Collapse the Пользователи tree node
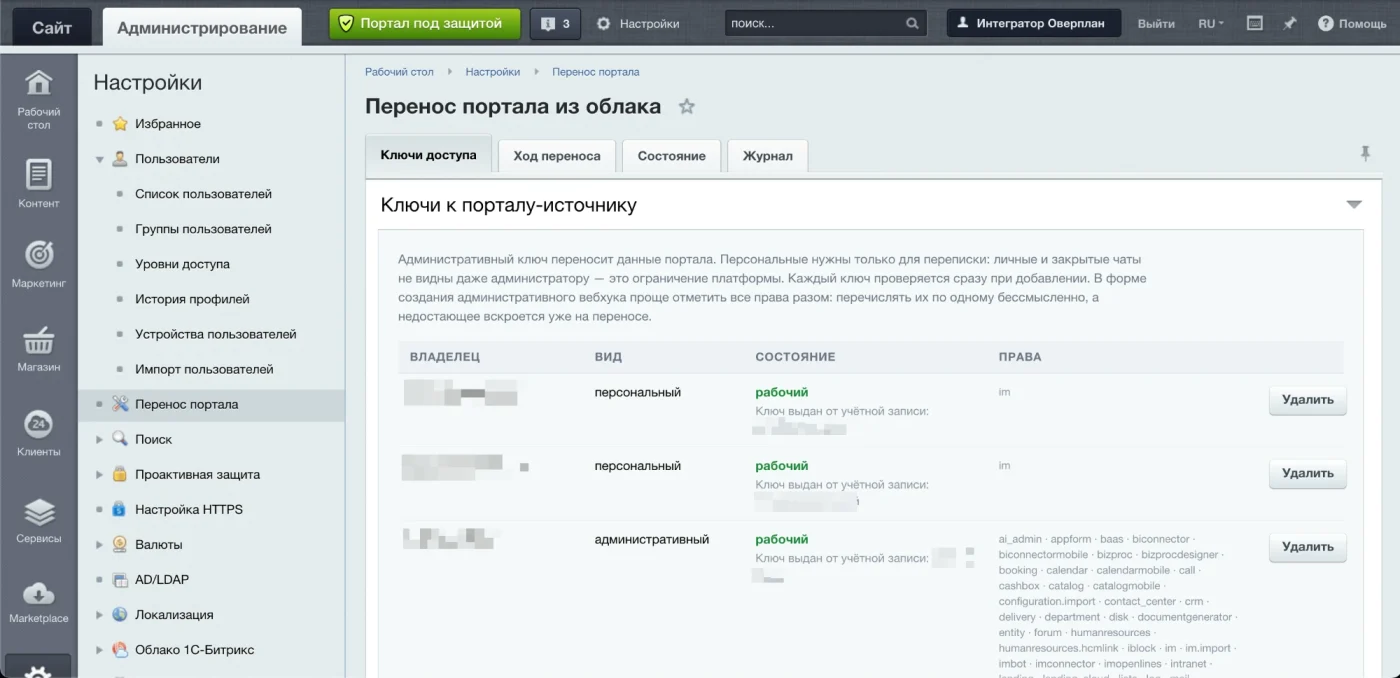The image size is (1400, 678). point(99,159)
